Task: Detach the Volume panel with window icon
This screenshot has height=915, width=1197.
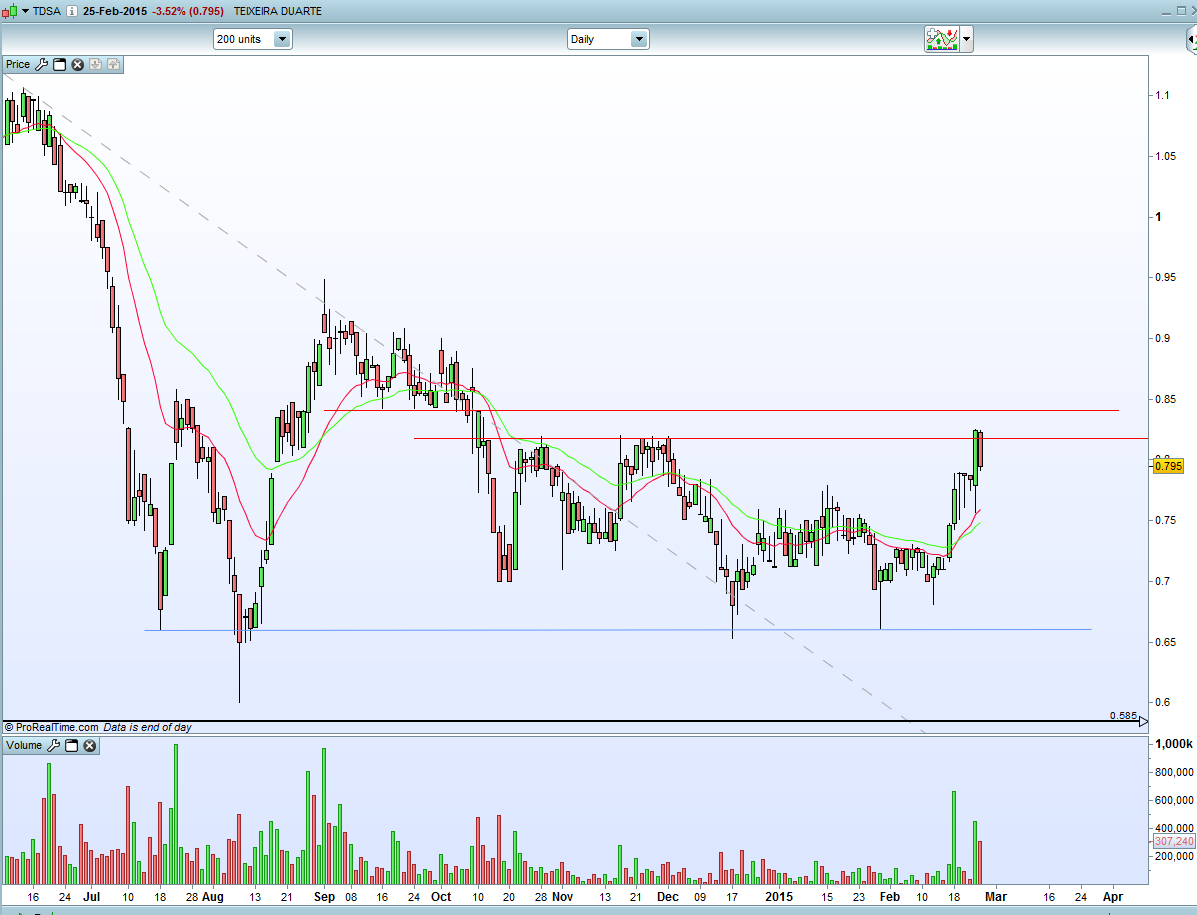Action: (72, 746)
